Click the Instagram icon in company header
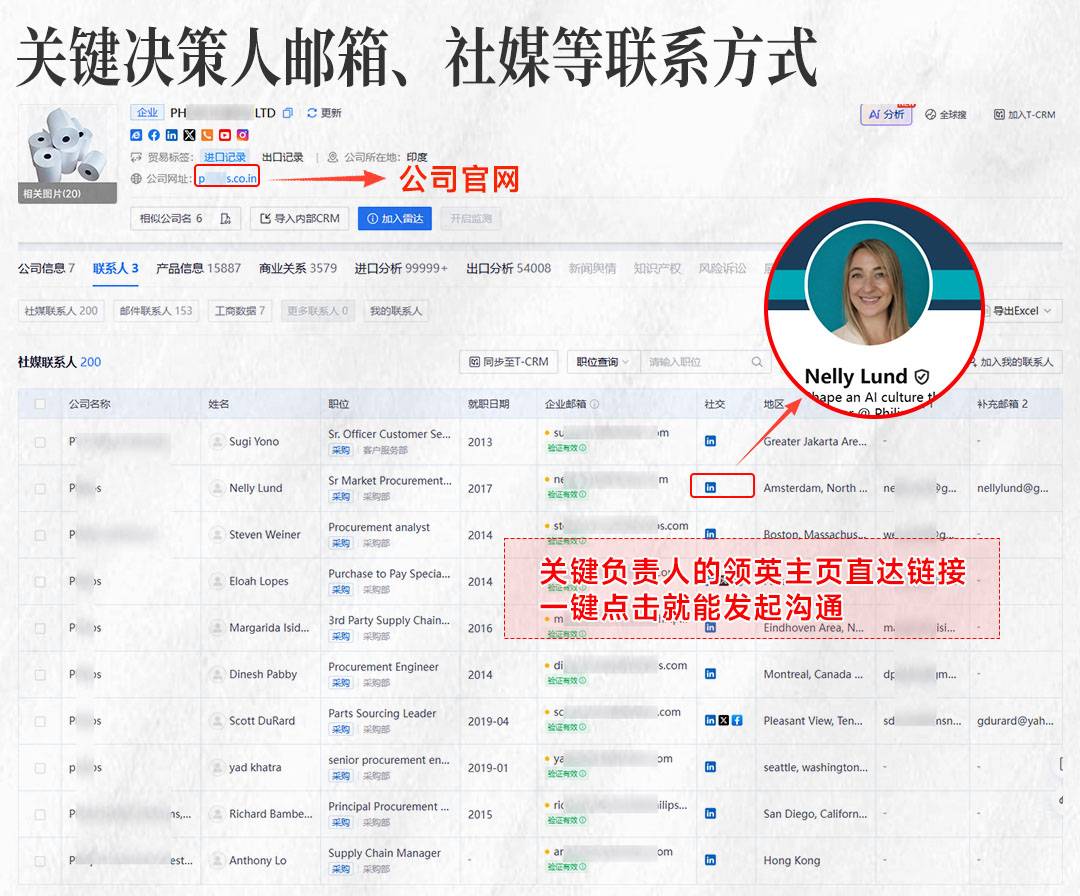 (243, 135)
